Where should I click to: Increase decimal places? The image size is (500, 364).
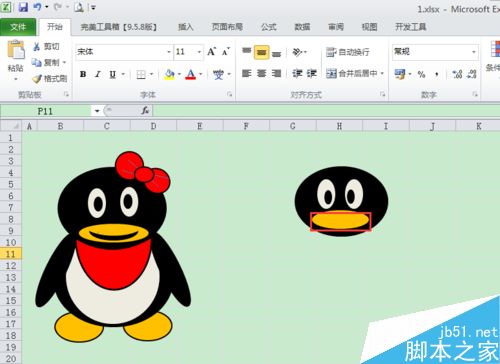pyautogui.click(x=457, y=74)
